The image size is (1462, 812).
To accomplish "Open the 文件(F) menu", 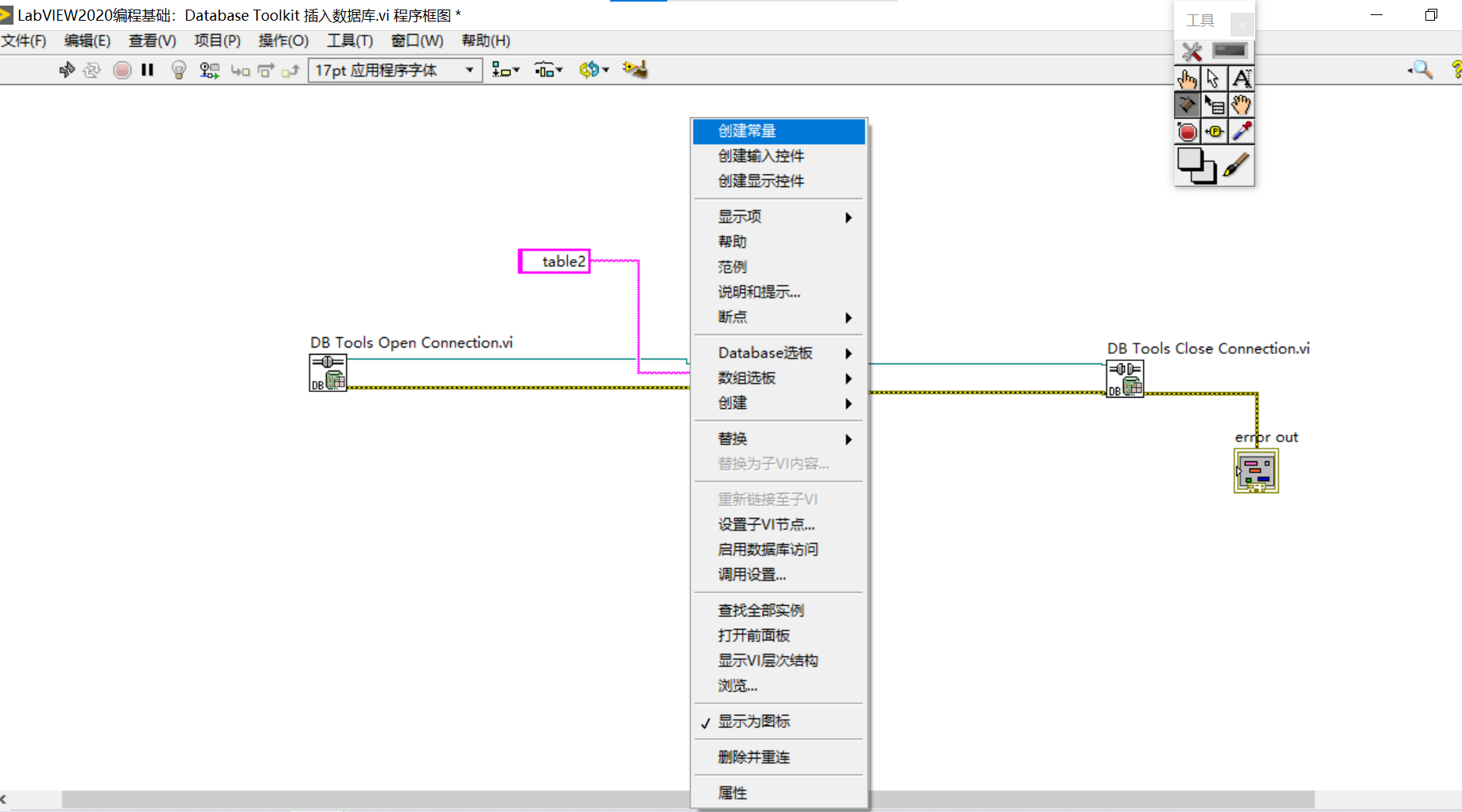I will pos(23,41).
